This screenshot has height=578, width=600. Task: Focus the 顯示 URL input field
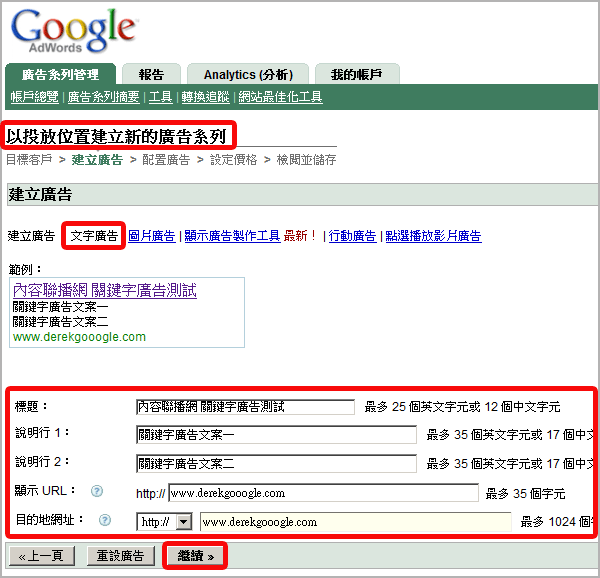(323, 493)
